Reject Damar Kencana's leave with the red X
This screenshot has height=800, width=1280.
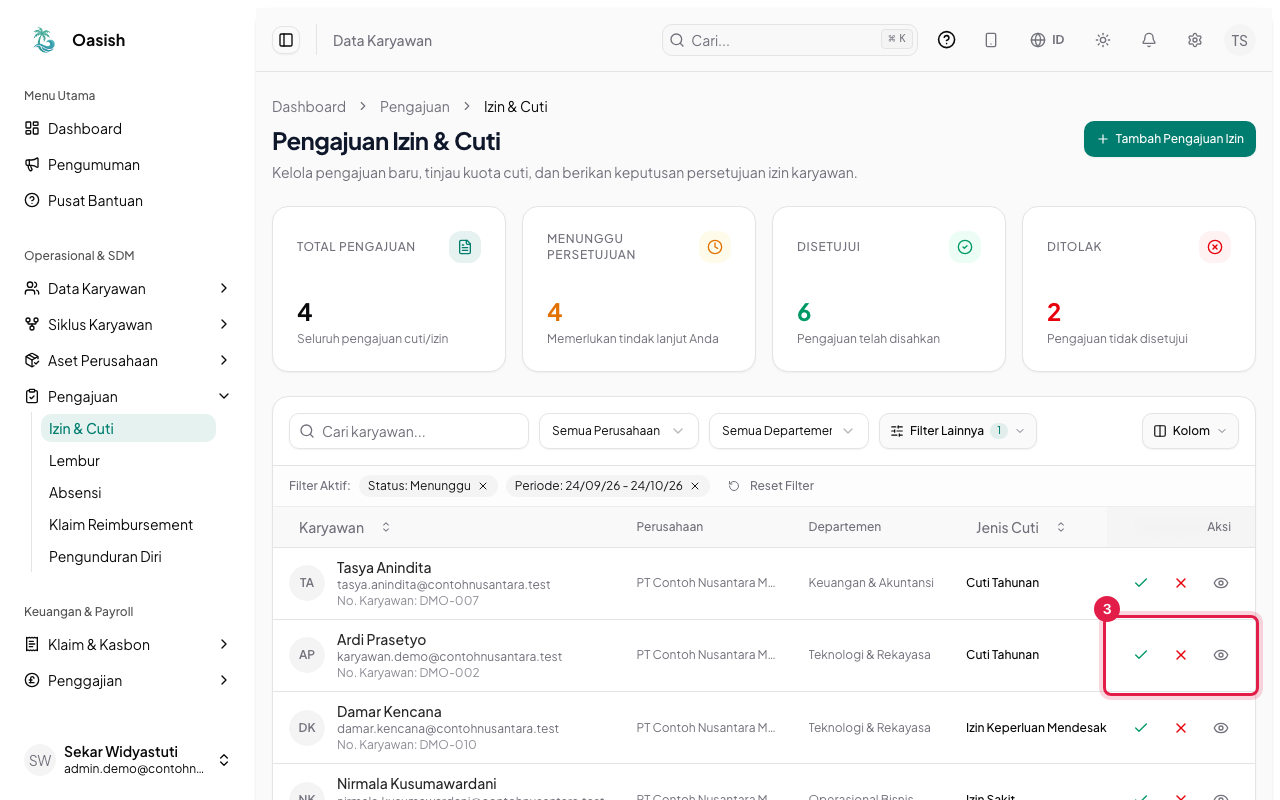point(1181,728)
